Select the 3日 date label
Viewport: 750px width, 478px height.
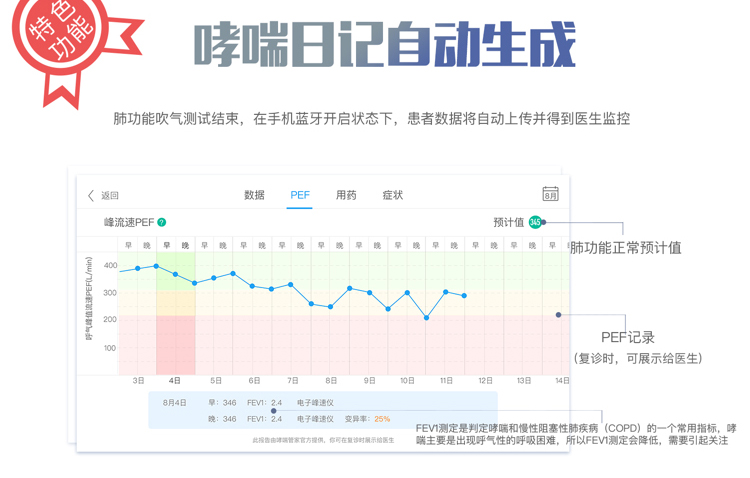coord(138,380)
